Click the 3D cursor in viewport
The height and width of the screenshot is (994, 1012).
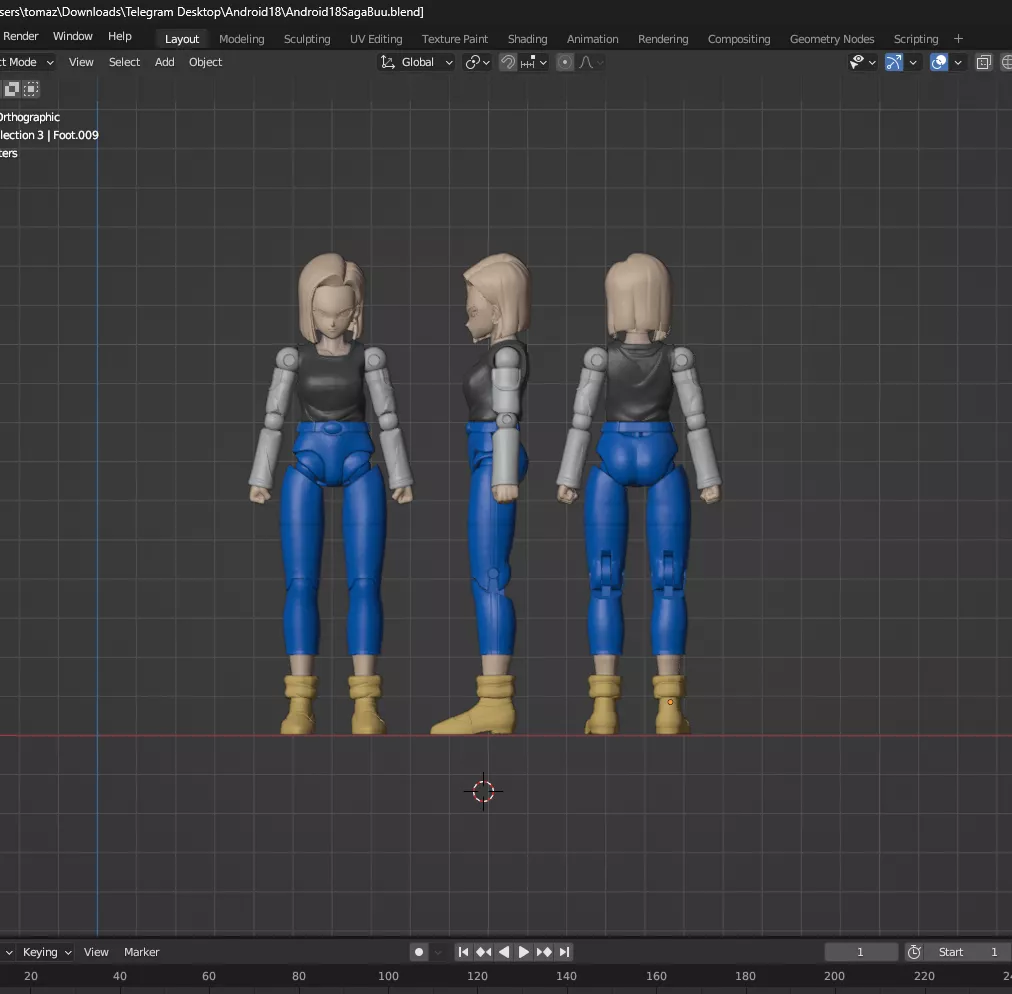[483, 791]
